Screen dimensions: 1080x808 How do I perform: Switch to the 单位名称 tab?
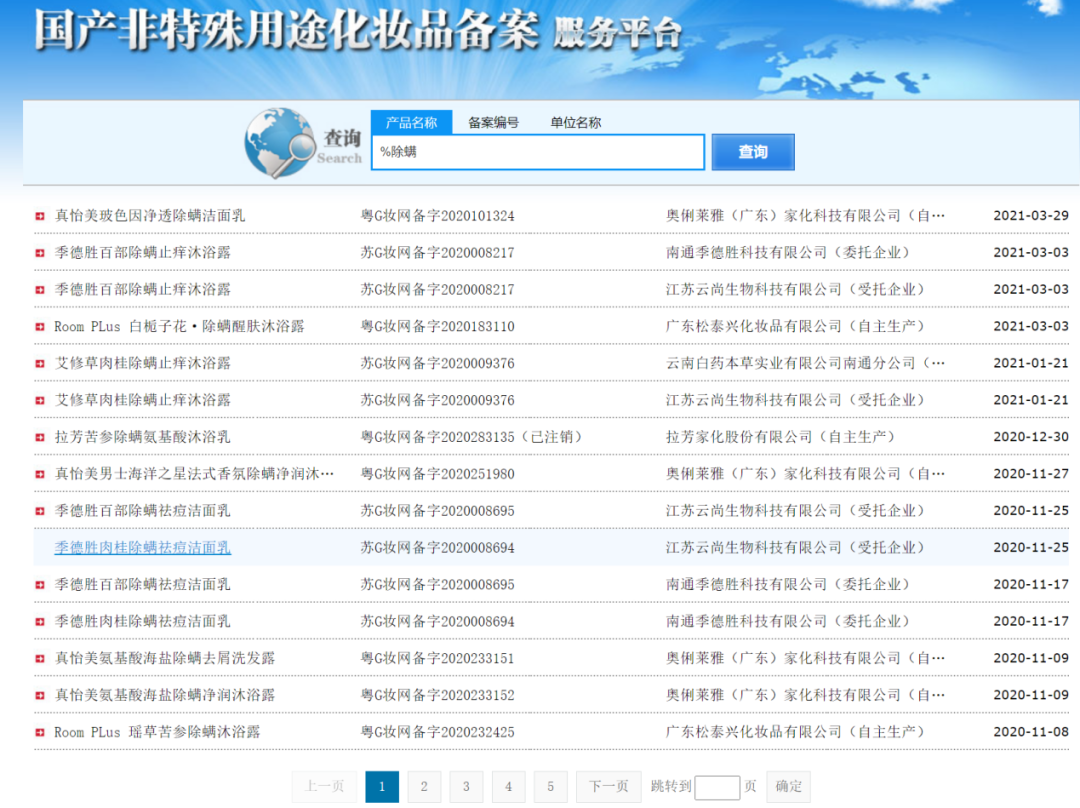[575, 123]
